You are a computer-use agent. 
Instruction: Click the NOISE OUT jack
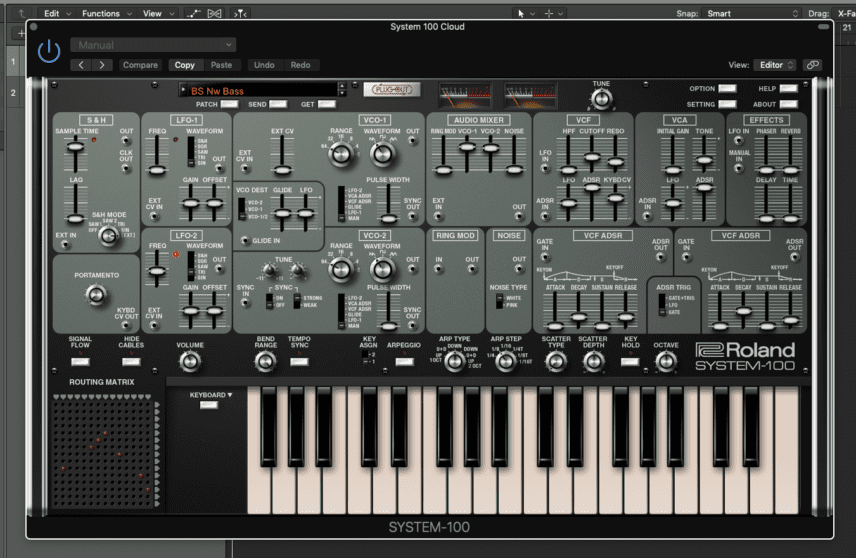[519, 269]
